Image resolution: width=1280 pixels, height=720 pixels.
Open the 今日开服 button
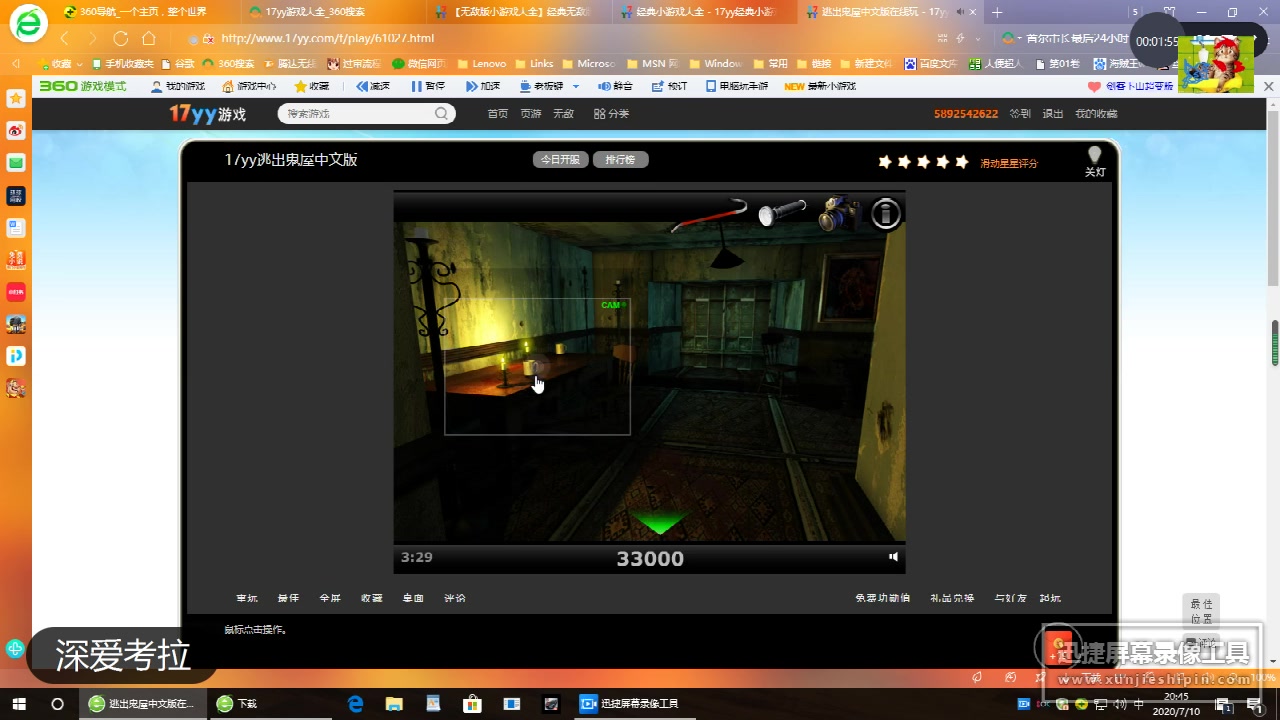(560, 160)
